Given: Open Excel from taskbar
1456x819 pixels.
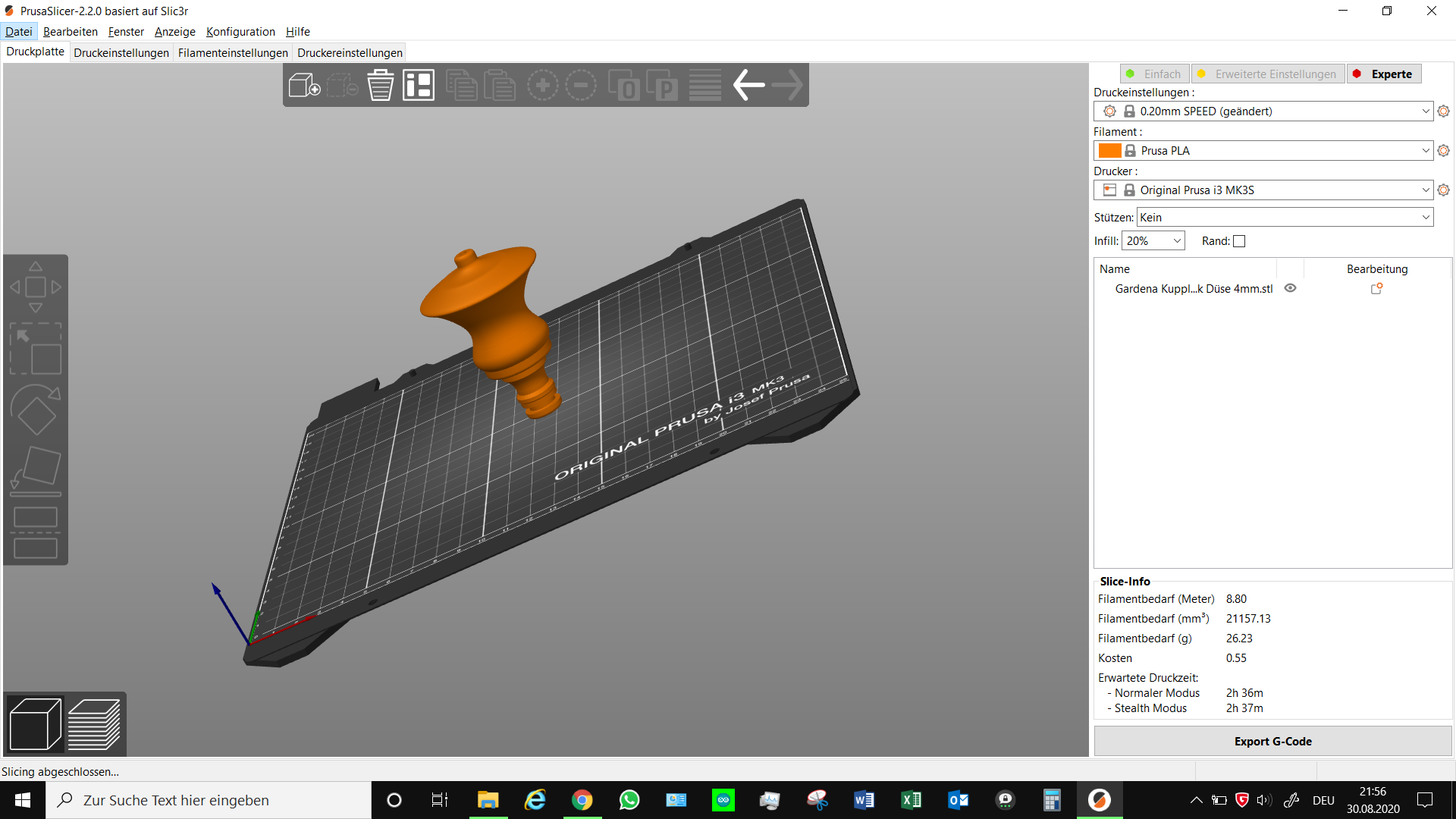Looking at the screenshot, I should click(911, 800).
